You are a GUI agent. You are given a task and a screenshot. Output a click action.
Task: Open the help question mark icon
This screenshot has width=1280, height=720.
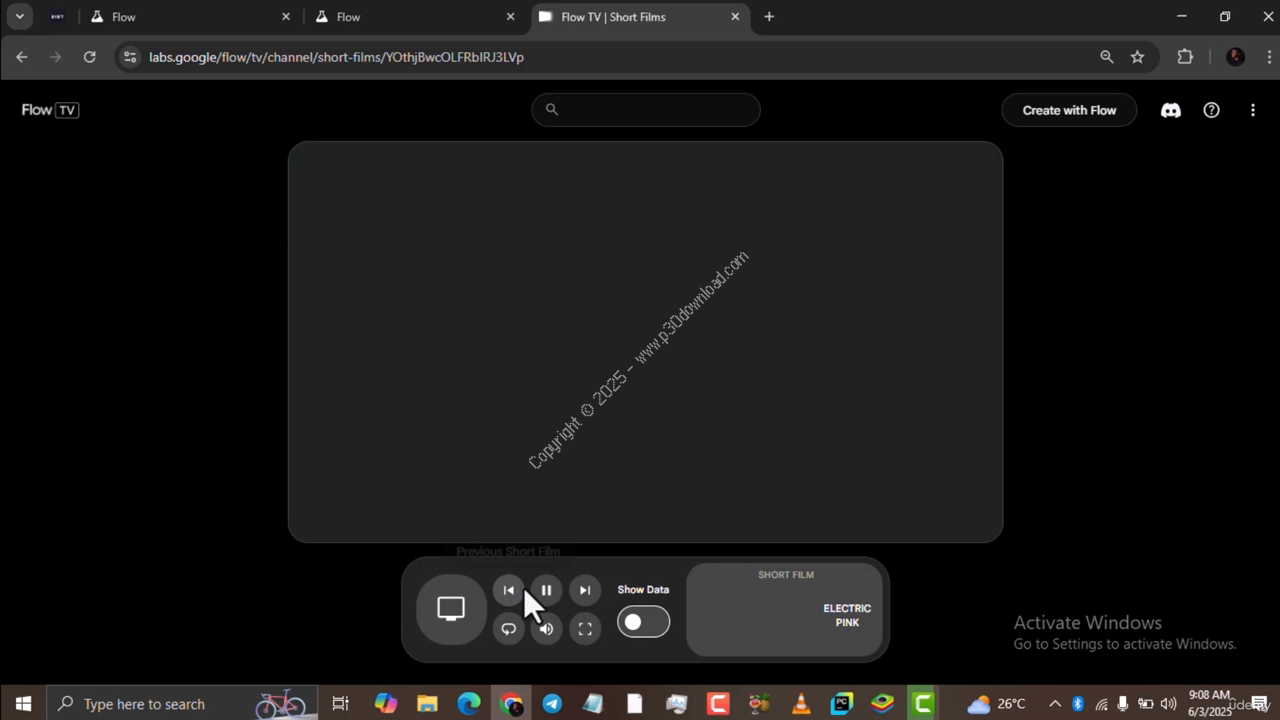coord(1211,110)
